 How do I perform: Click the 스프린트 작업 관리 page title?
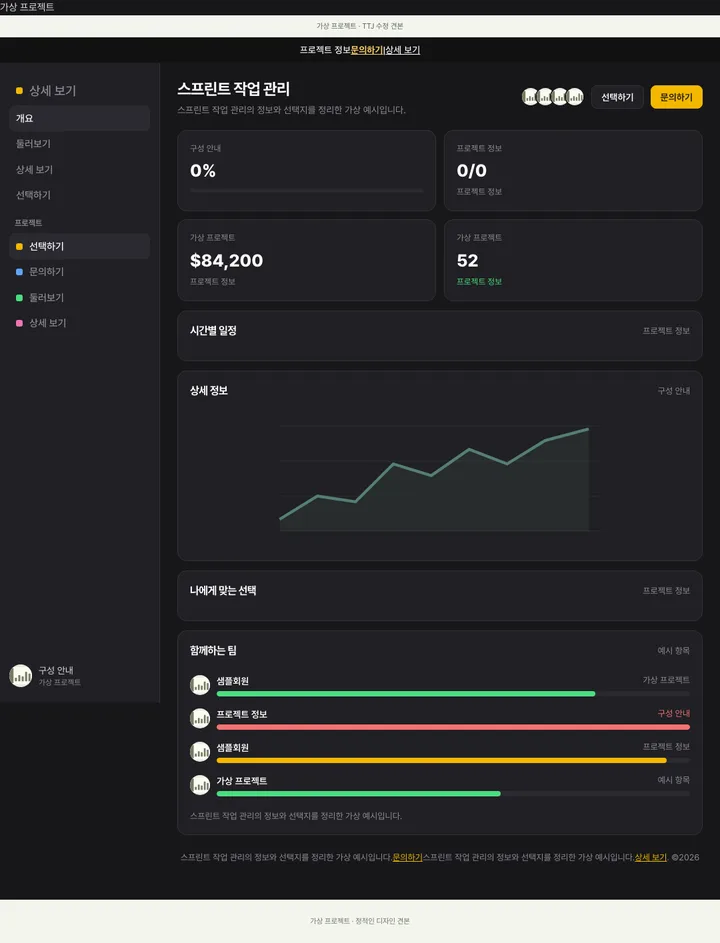(233, 89)
